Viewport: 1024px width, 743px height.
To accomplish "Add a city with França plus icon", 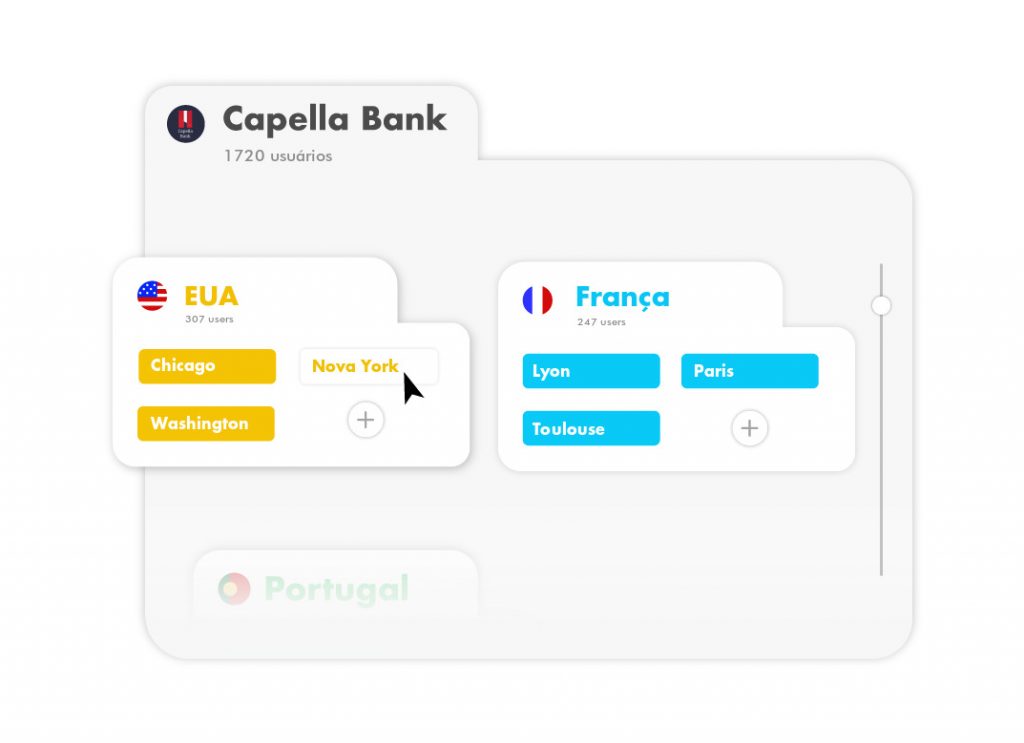I will point(750,428).
